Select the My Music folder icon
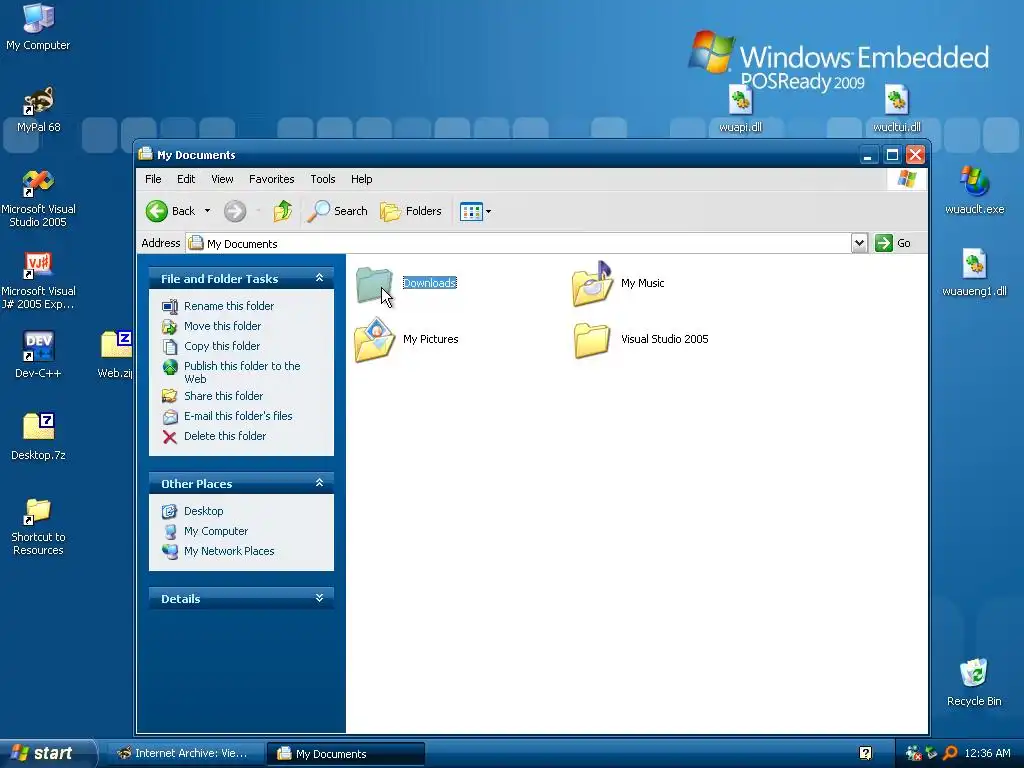Screen dimensions: 1024x768 (592, 284)
